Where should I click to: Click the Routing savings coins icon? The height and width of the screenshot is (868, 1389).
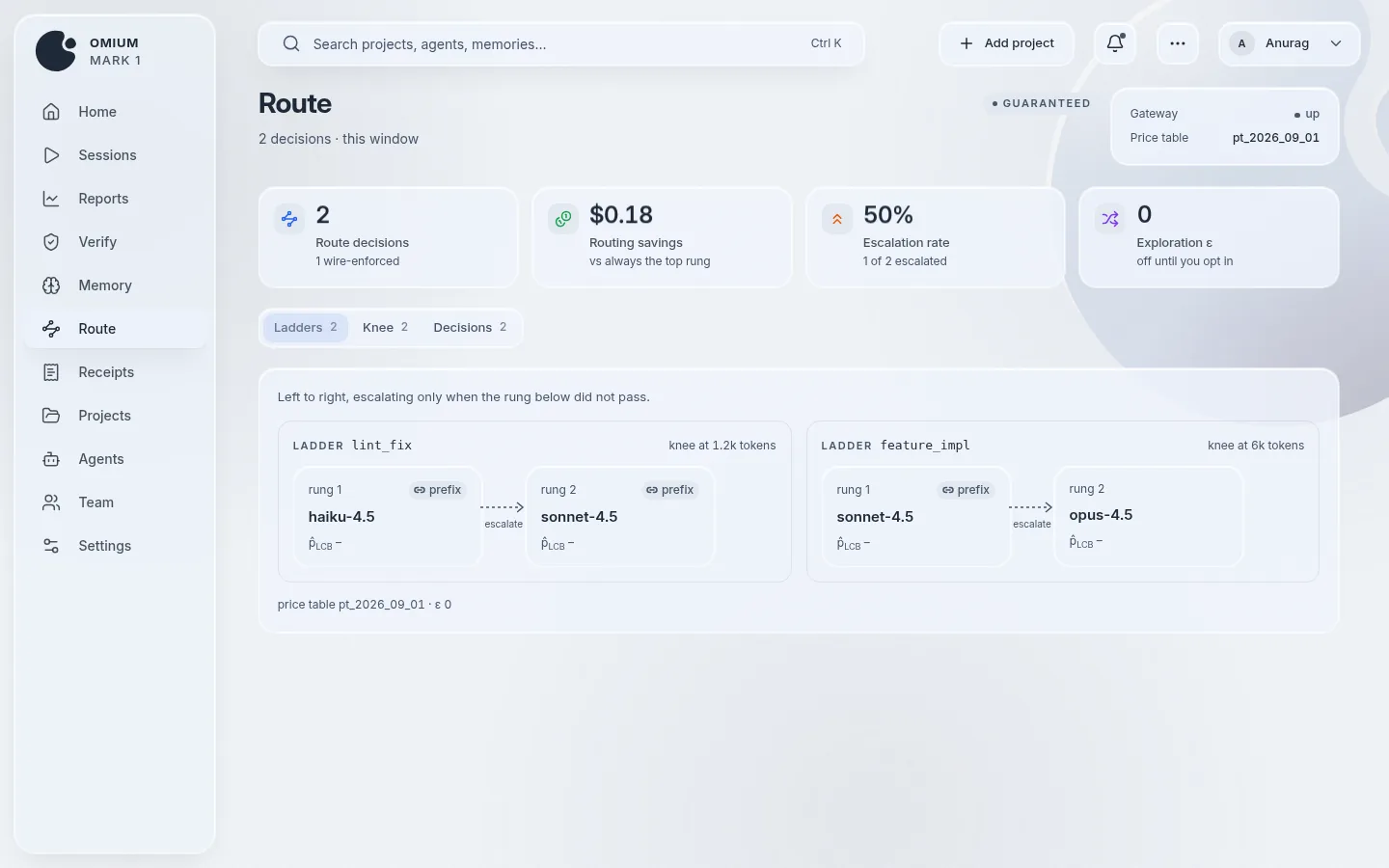point(563,219)
